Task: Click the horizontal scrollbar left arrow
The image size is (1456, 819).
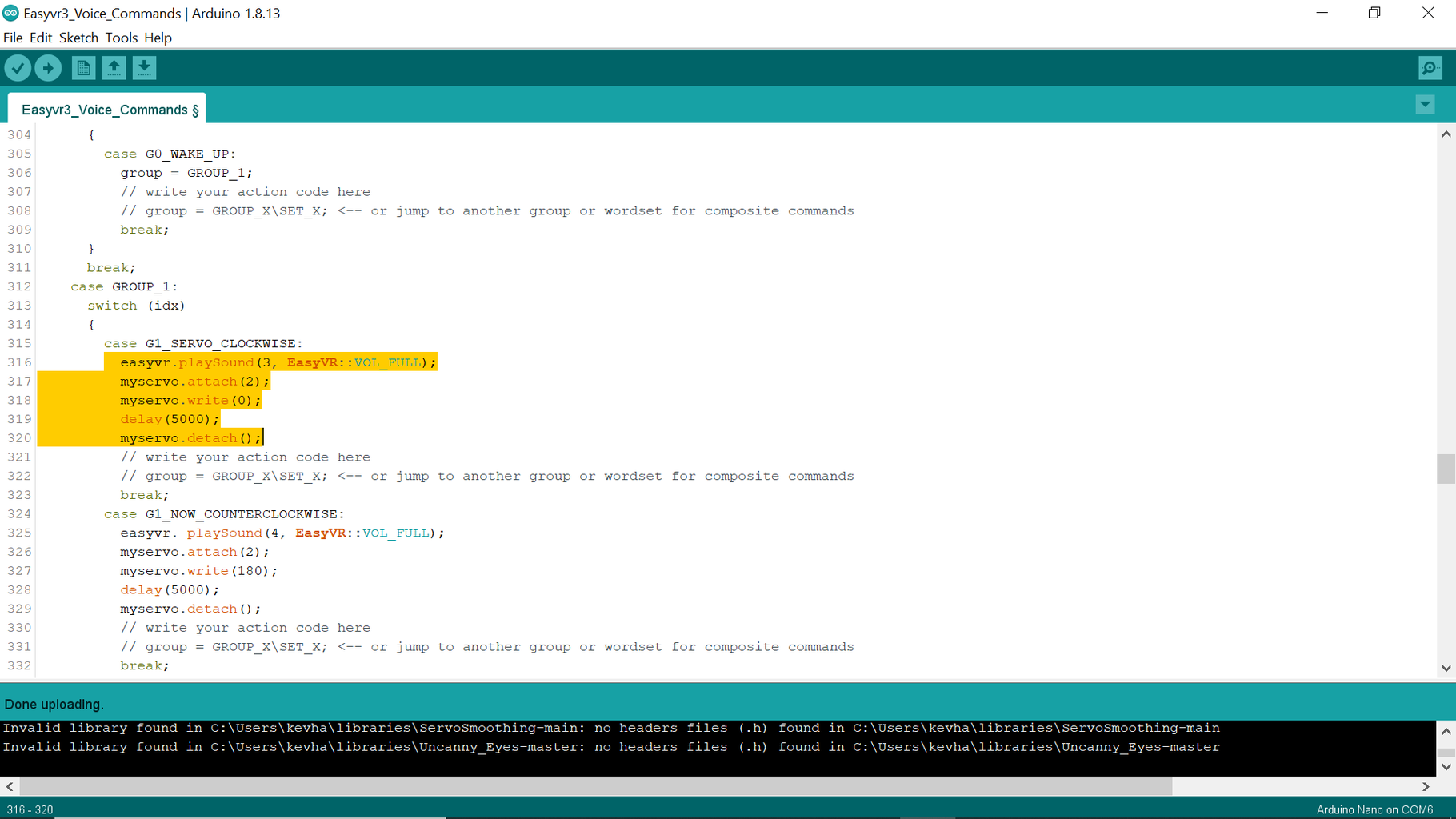Action: click(8, 787)
